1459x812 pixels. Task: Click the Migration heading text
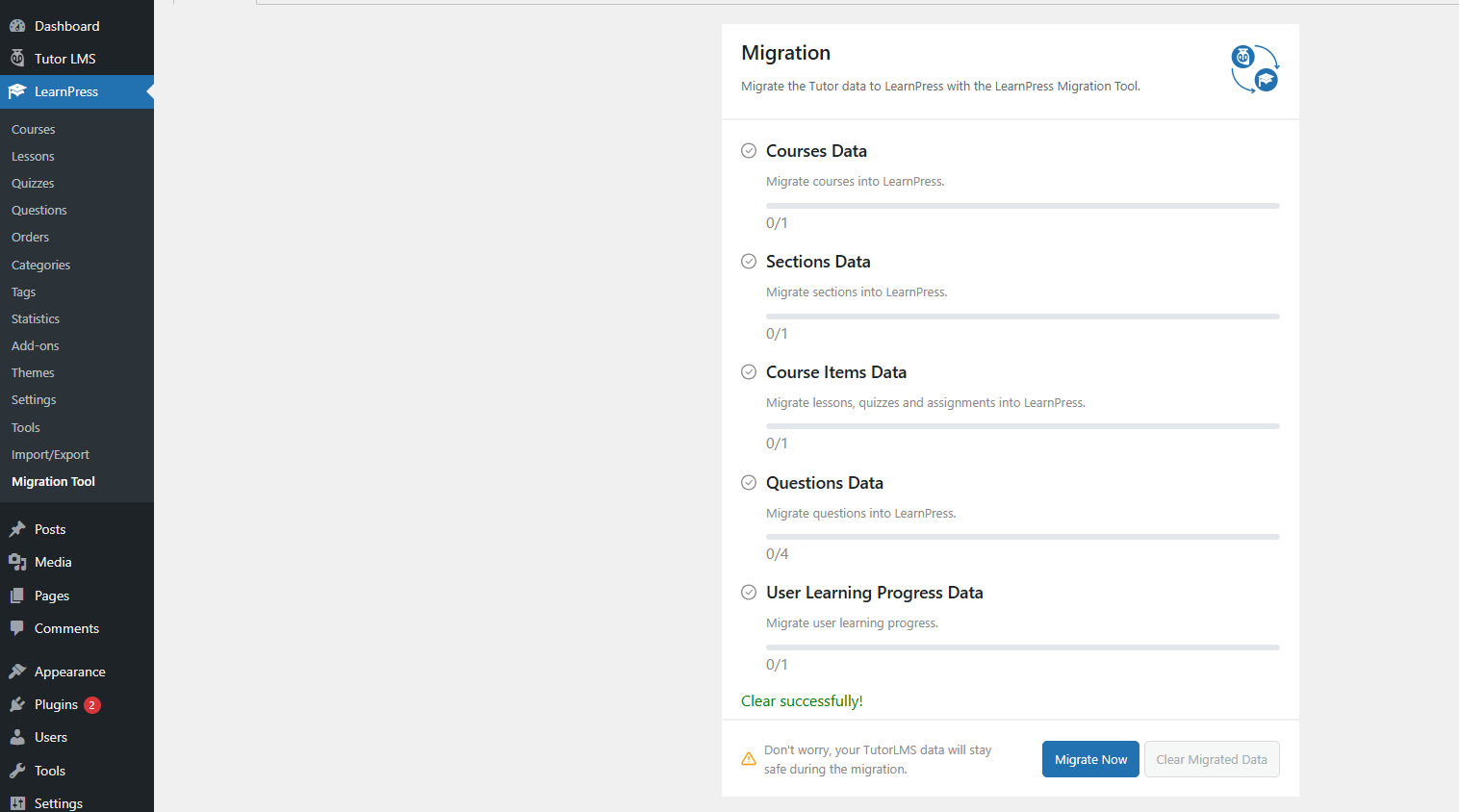[785, 53]
